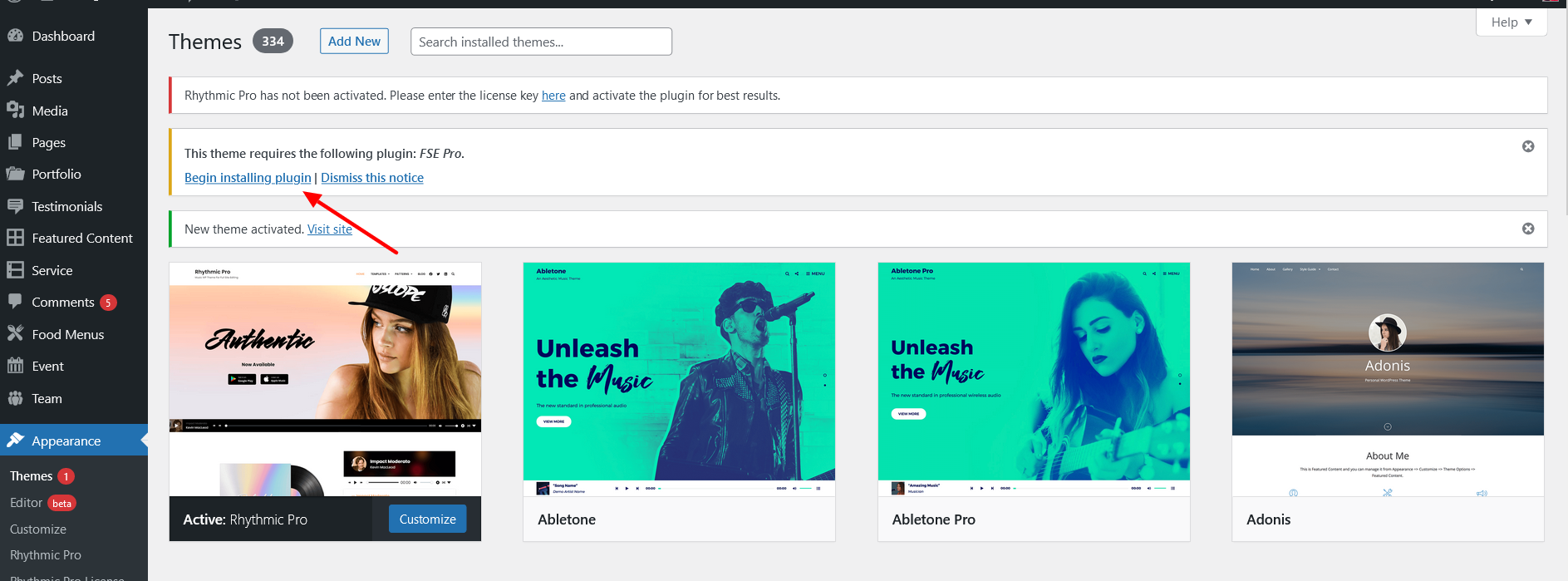Open the Appearance menu section
Image resolution: width=1568 pixels, height=581 pixels.
(66, 441)
